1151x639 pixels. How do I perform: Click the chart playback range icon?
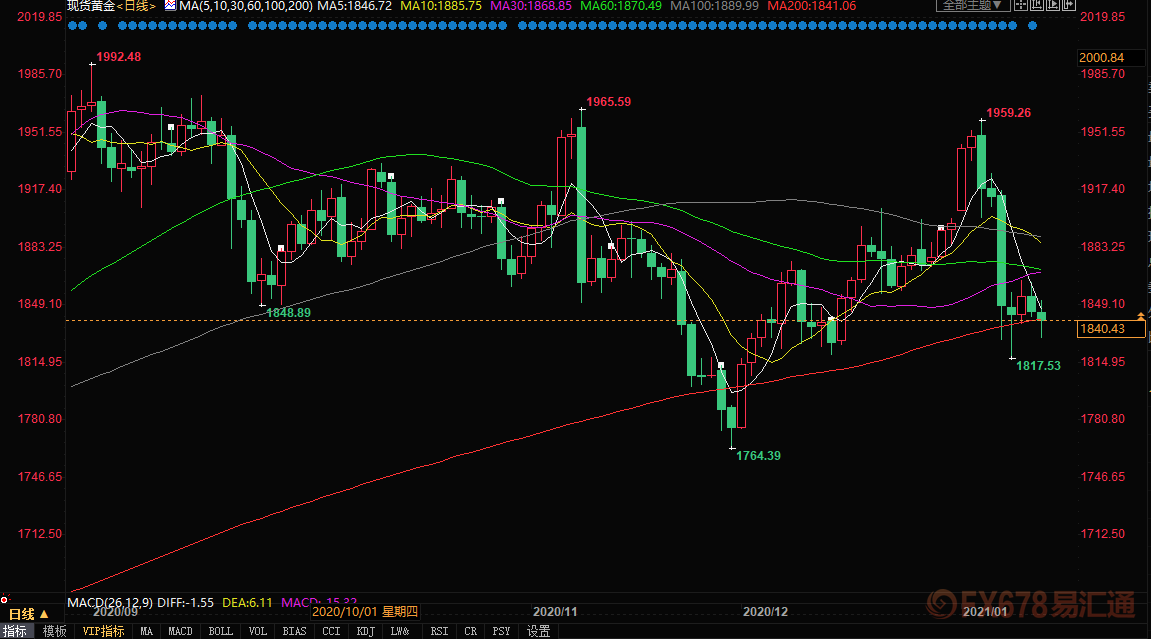tap(1053, 4)
